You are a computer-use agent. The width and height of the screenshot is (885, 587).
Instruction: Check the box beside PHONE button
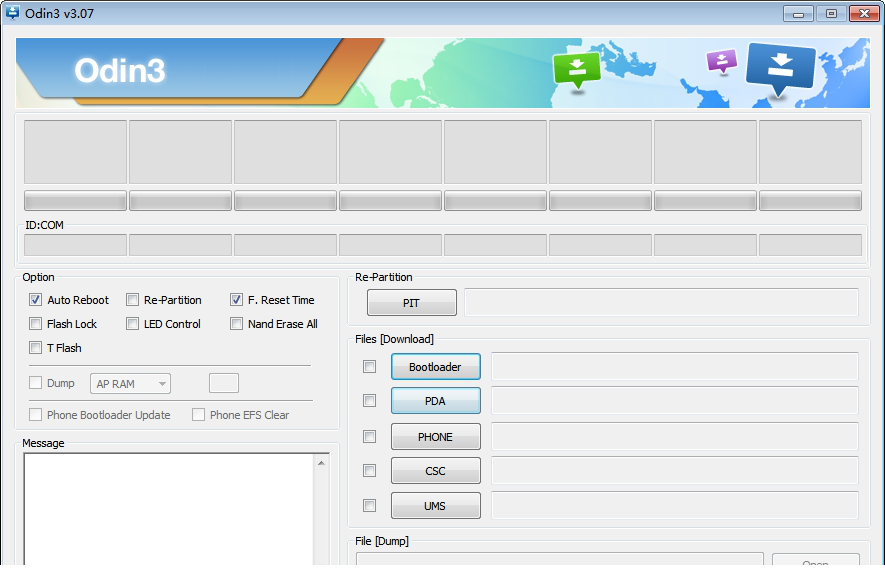click(x=370, y=437)
